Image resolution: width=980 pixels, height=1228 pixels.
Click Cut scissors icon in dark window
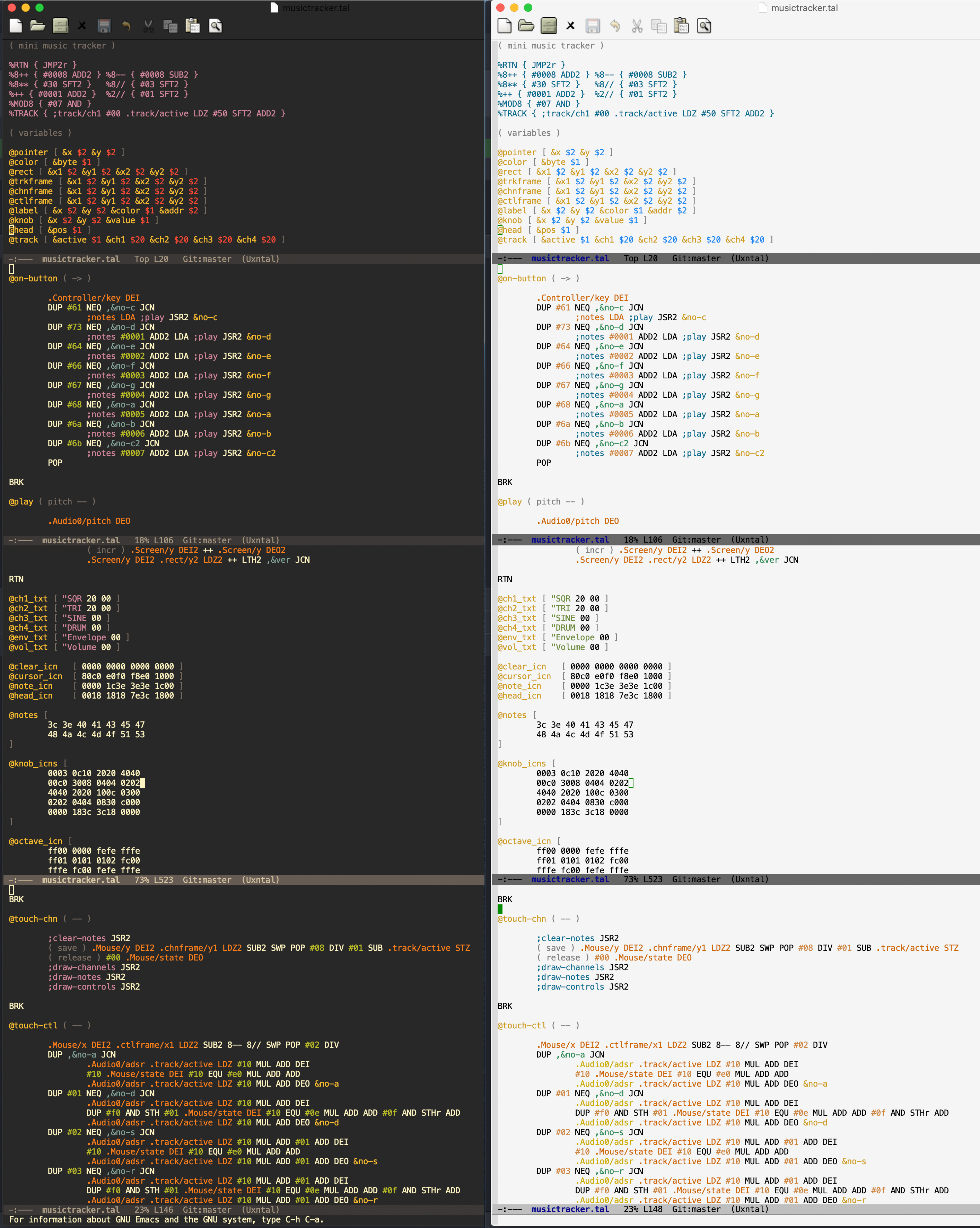(148, 26)
